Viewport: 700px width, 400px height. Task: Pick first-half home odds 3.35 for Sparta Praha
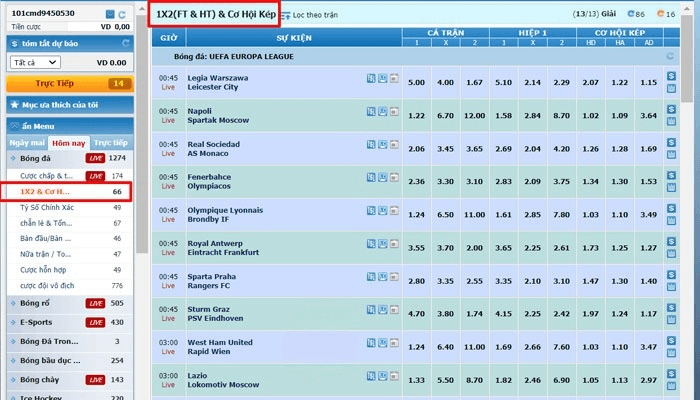pyautogui.click(x=504, y=281)
